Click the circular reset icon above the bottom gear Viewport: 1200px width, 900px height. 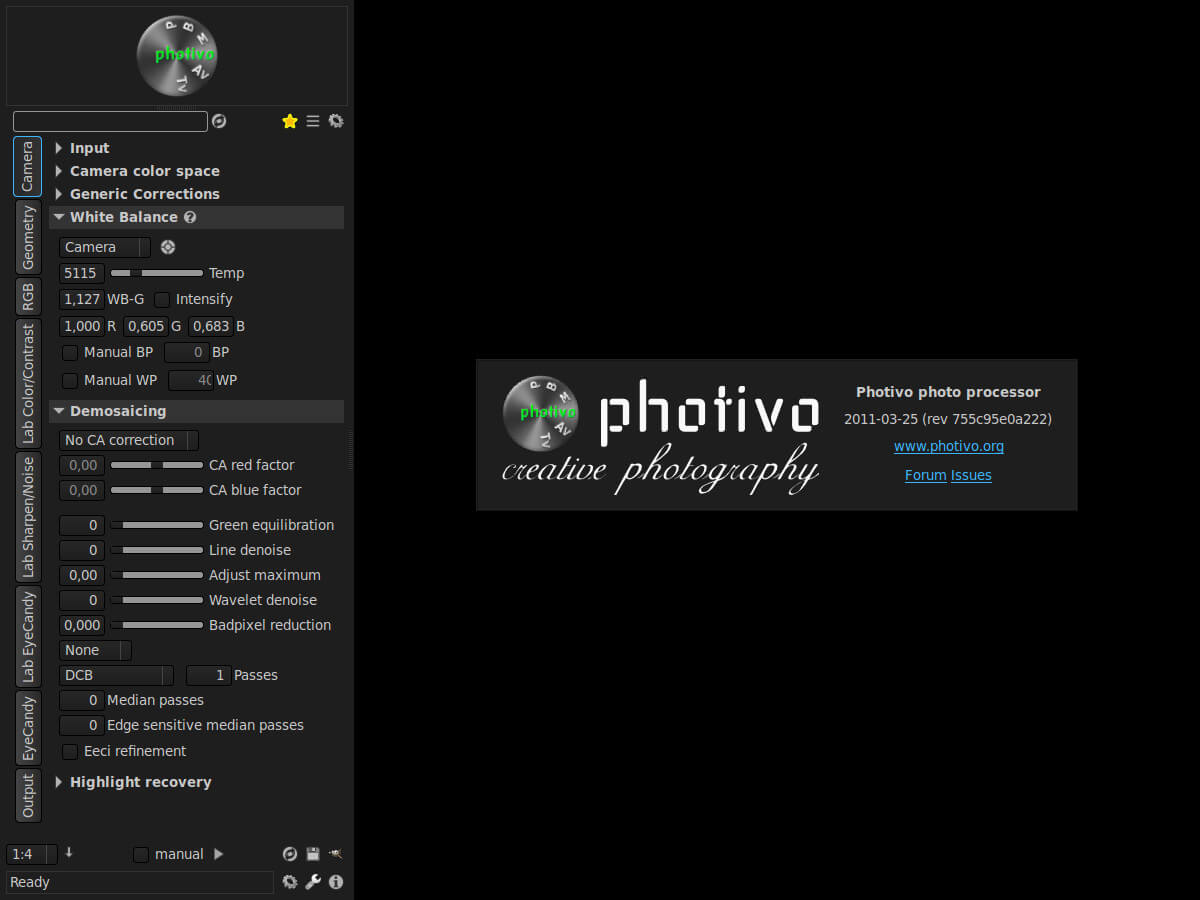coord(290,854)
